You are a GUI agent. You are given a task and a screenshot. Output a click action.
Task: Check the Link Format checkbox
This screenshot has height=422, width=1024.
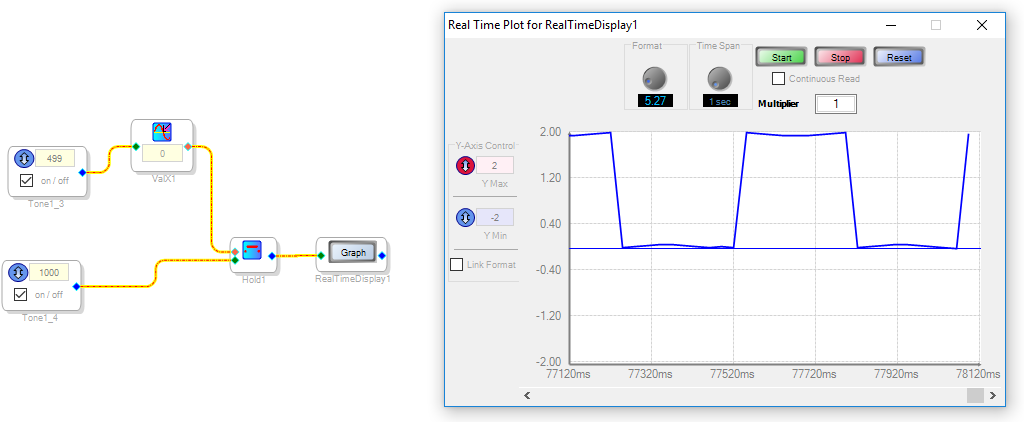457,265
